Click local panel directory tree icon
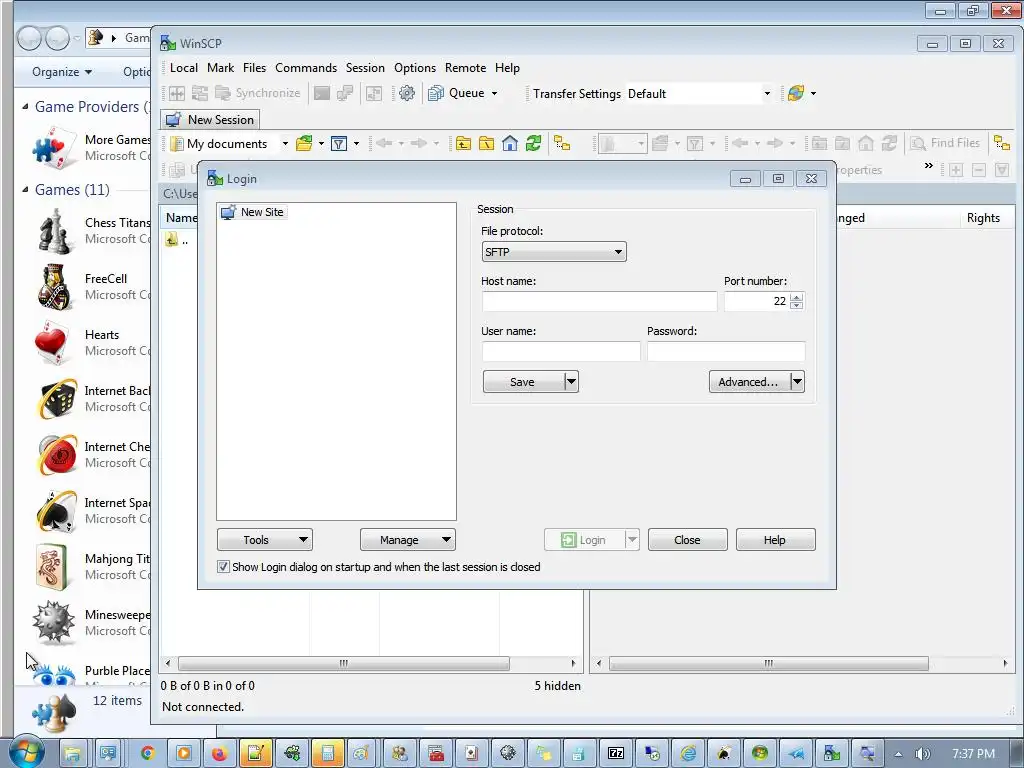This screenshot has width=1024, height=768. tap(562, 143)
